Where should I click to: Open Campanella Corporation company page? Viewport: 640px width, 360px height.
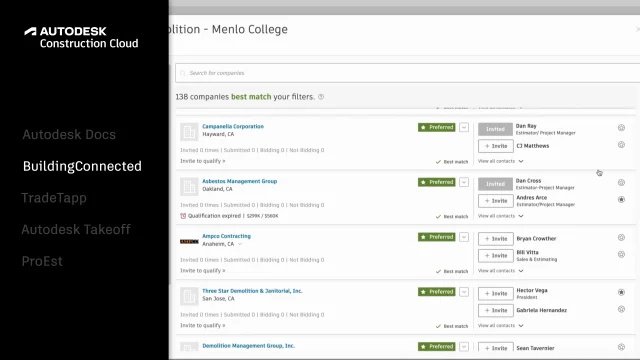(233, 127)
